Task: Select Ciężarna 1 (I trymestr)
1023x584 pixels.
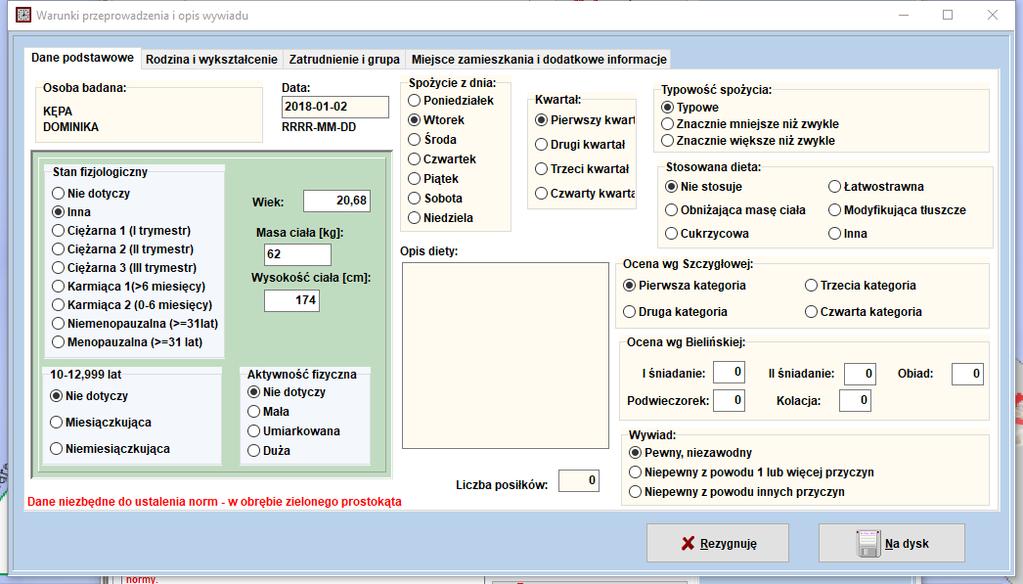Action: 121,230
